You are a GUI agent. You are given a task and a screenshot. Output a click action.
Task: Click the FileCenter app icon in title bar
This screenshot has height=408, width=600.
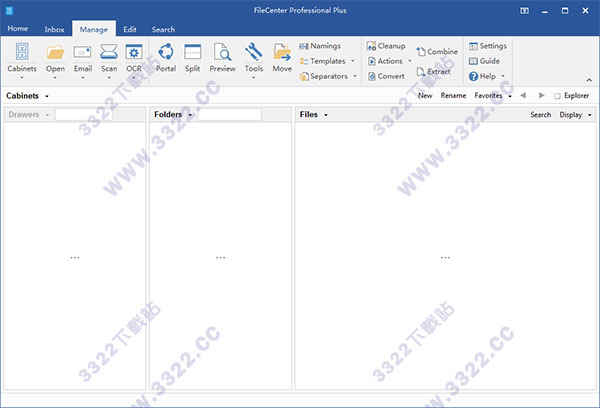coord(9,11)
